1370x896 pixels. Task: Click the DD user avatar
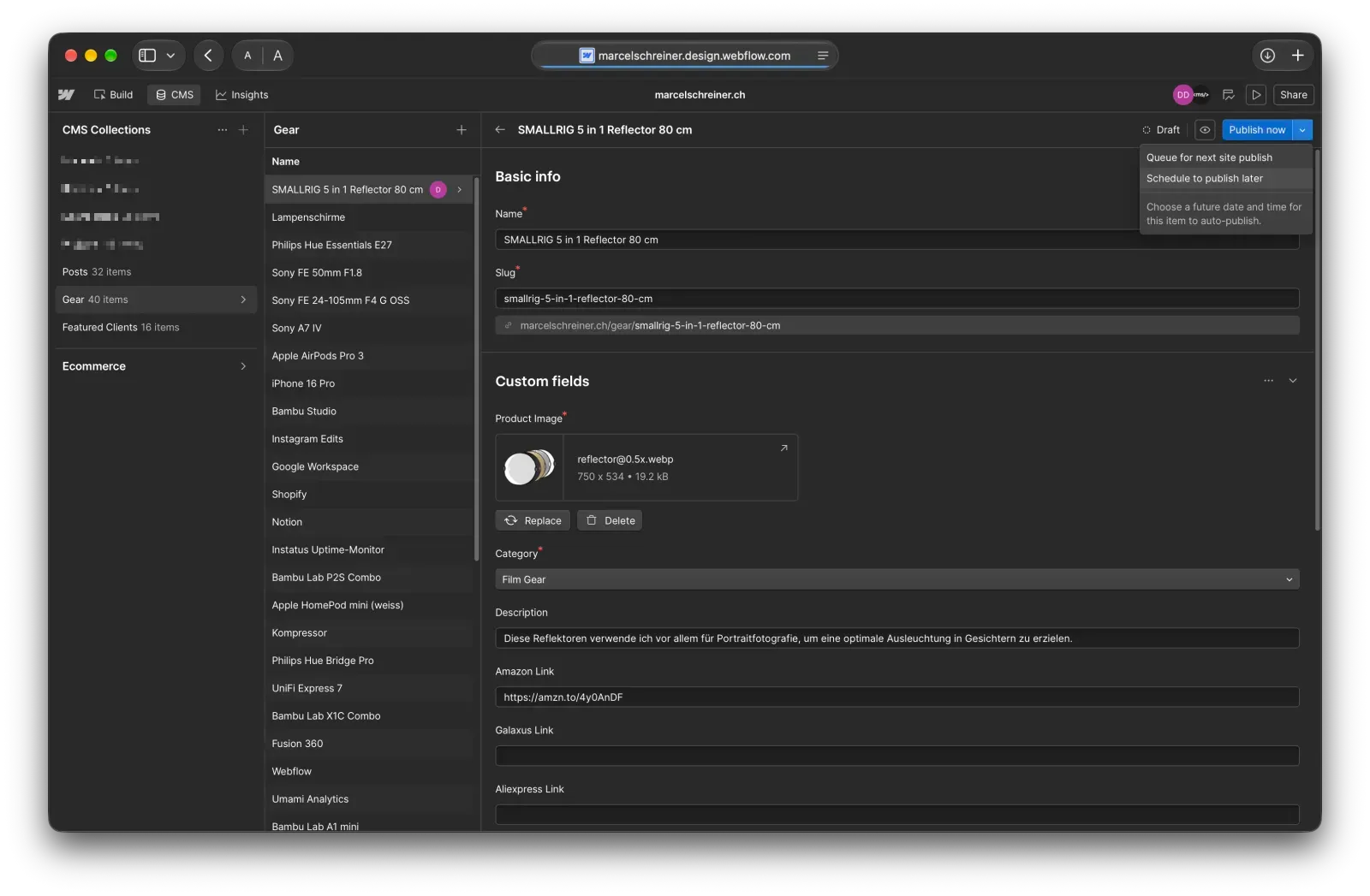1182,95
